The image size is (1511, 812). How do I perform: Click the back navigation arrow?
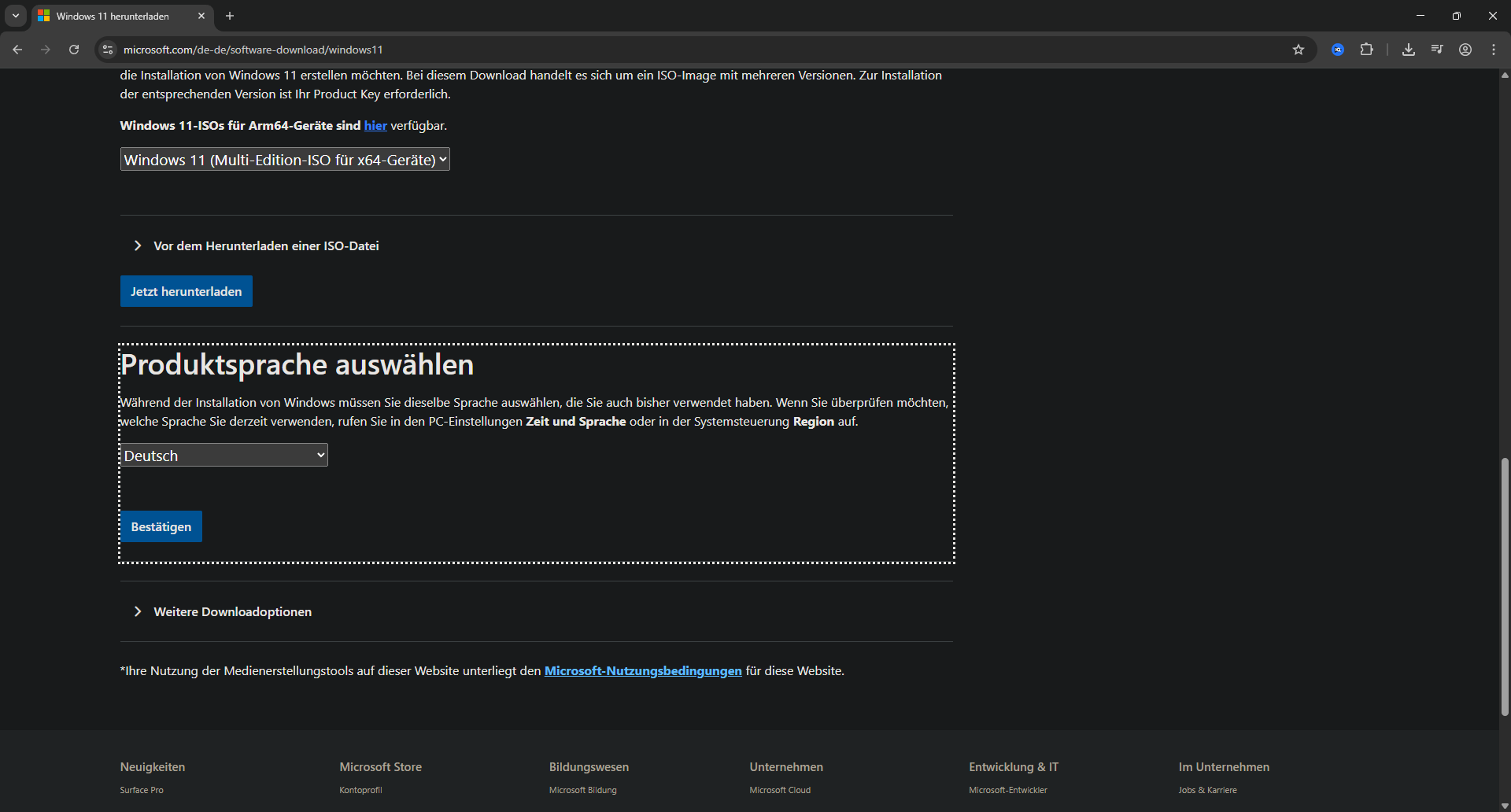coord(17,49)
